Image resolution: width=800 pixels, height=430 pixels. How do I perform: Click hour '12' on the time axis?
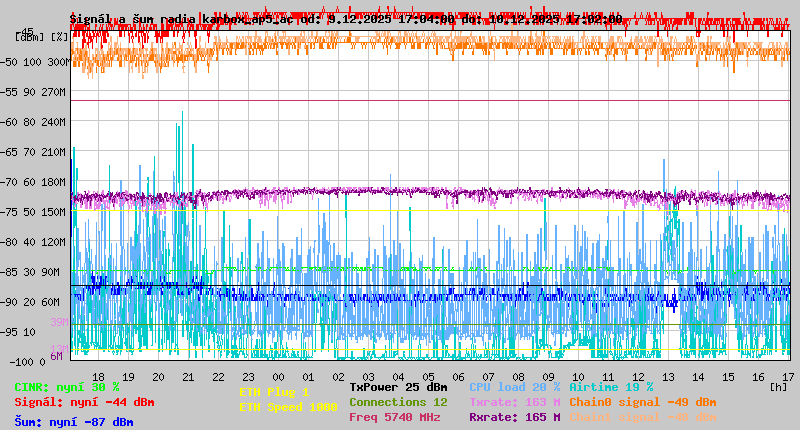tap(638, 377)
